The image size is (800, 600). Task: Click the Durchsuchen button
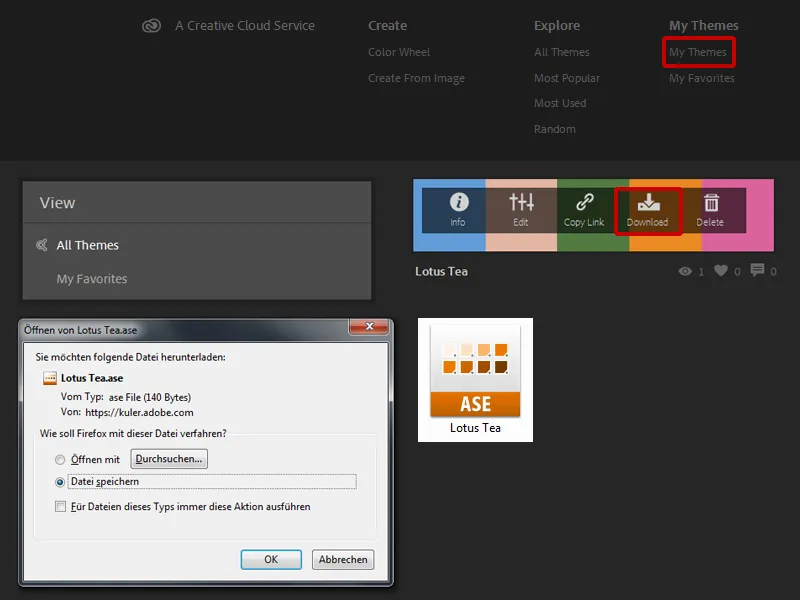point(169,459)
